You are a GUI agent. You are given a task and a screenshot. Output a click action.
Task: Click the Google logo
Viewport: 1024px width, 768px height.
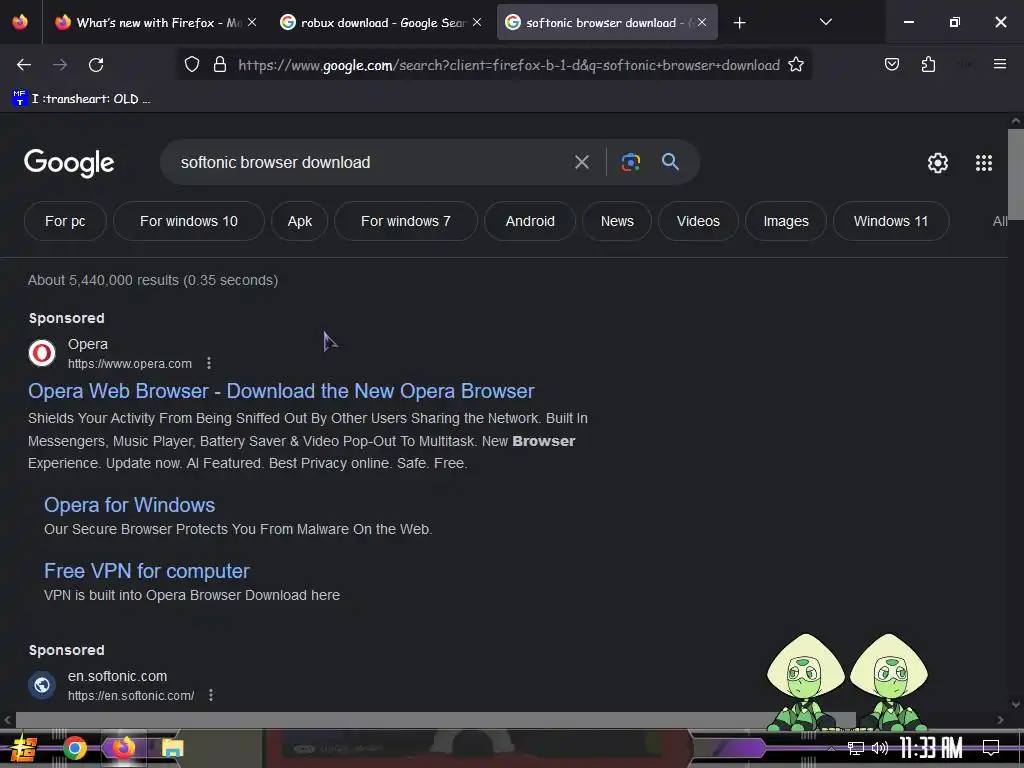click(69, 163)
